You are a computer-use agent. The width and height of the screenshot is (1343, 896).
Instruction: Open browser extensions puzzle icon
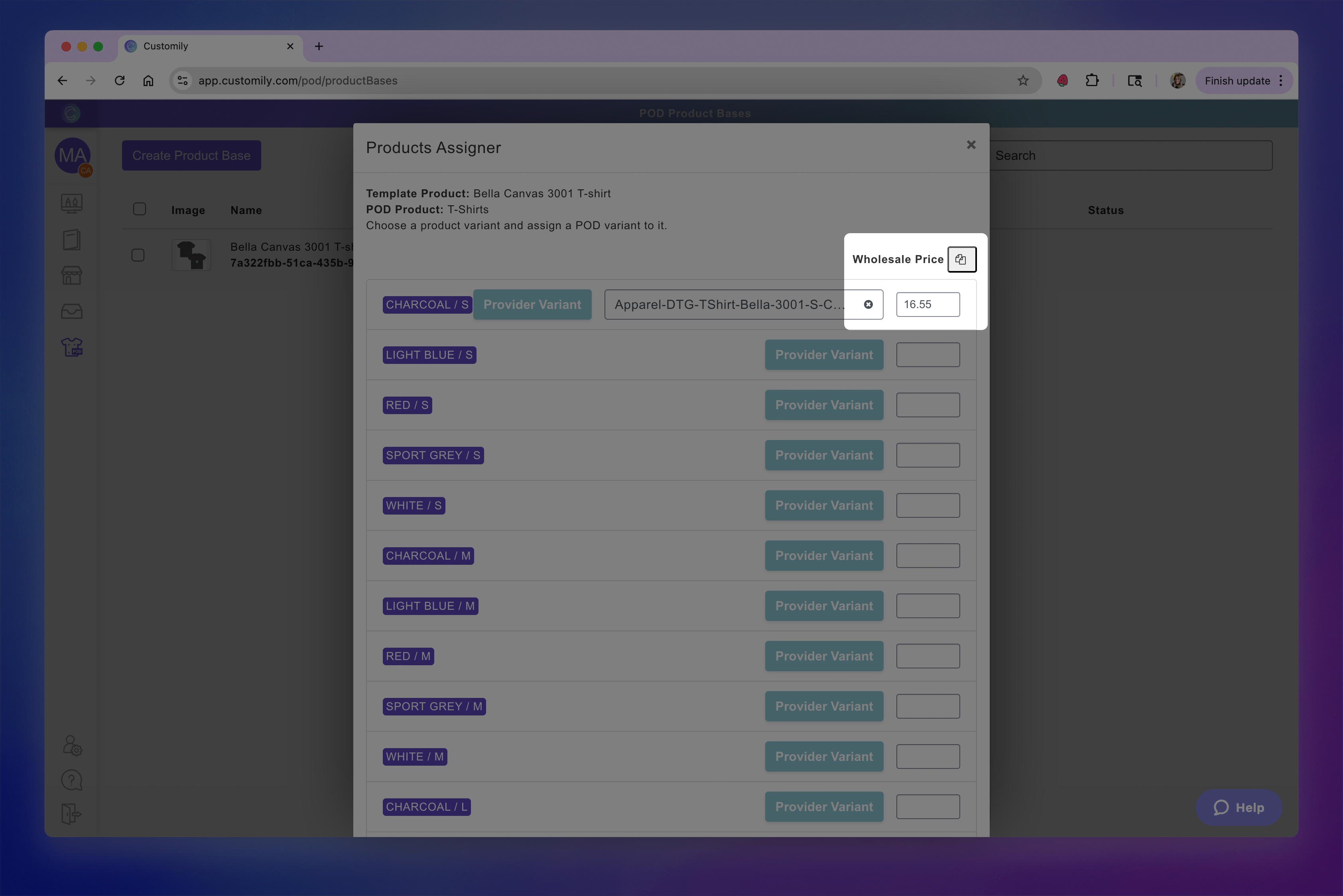click(x=1092, y=81)
